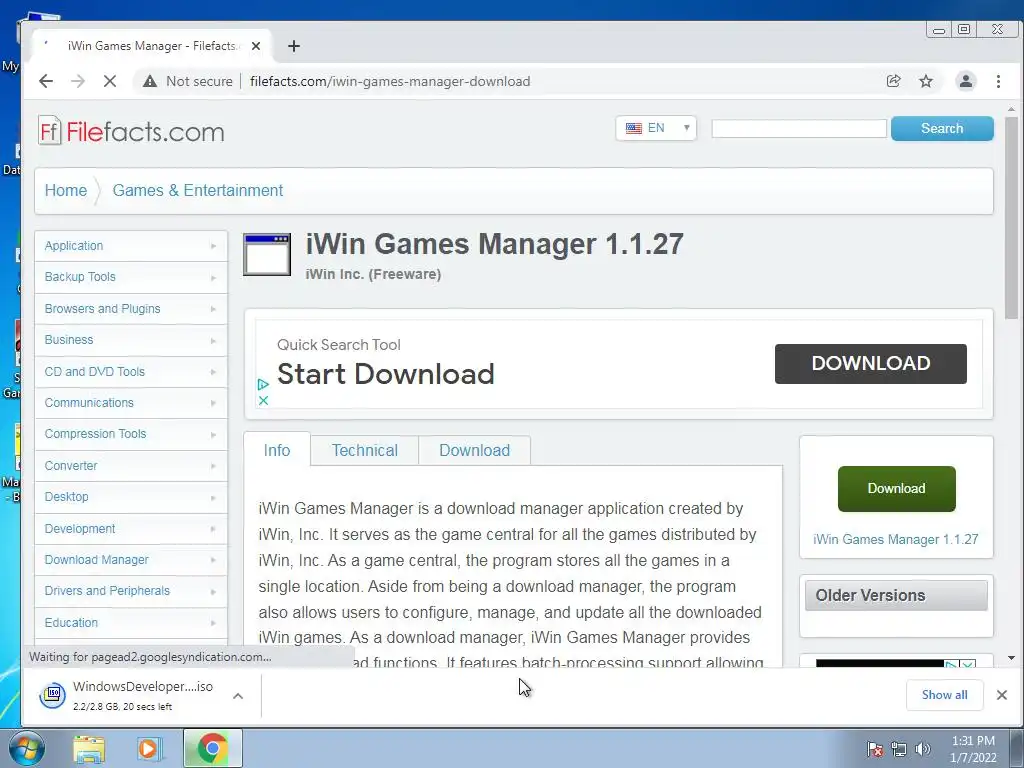This screenshot has height=768, width=1024.
Task: Open the Education category
Action: [71, 622]
